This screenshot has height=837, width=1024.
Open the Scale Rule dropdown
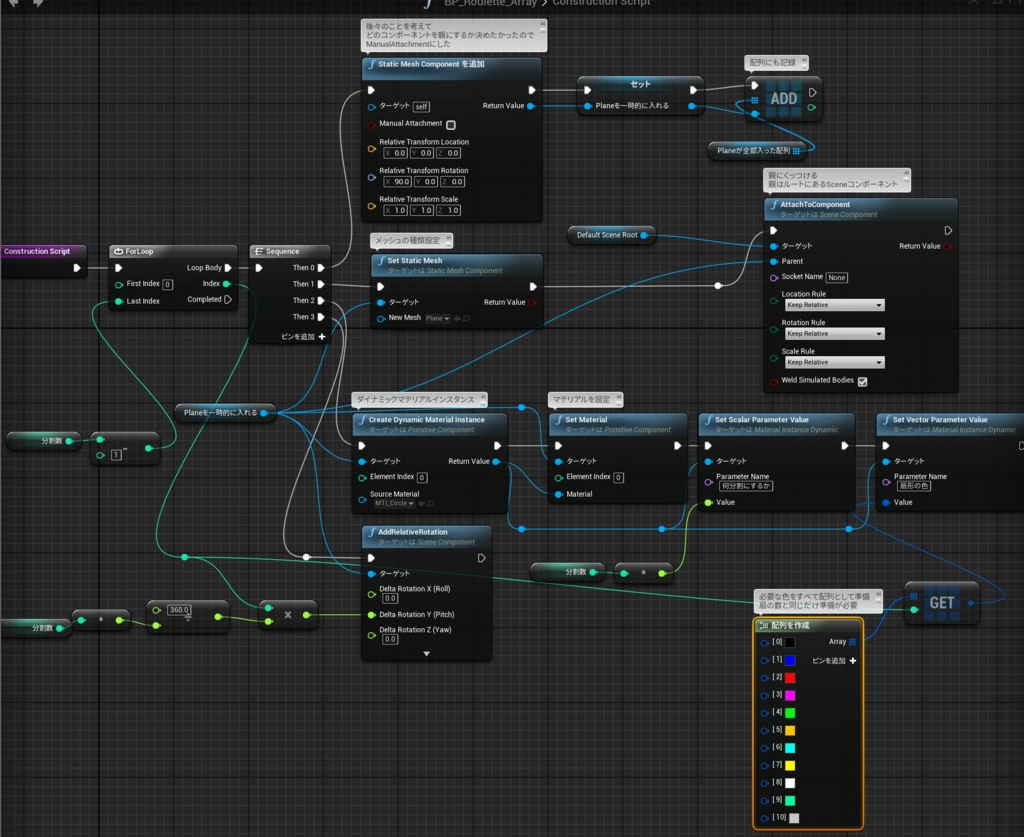[x=834, y=362]
